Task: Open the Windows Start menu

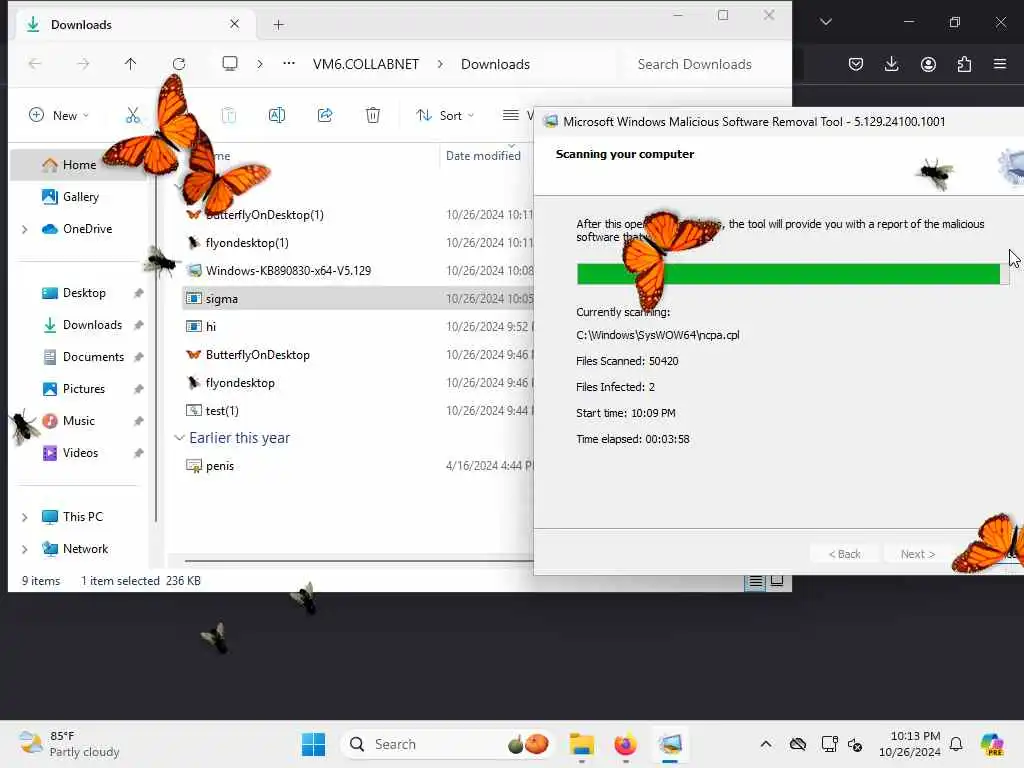Action: tap(313, 744)
